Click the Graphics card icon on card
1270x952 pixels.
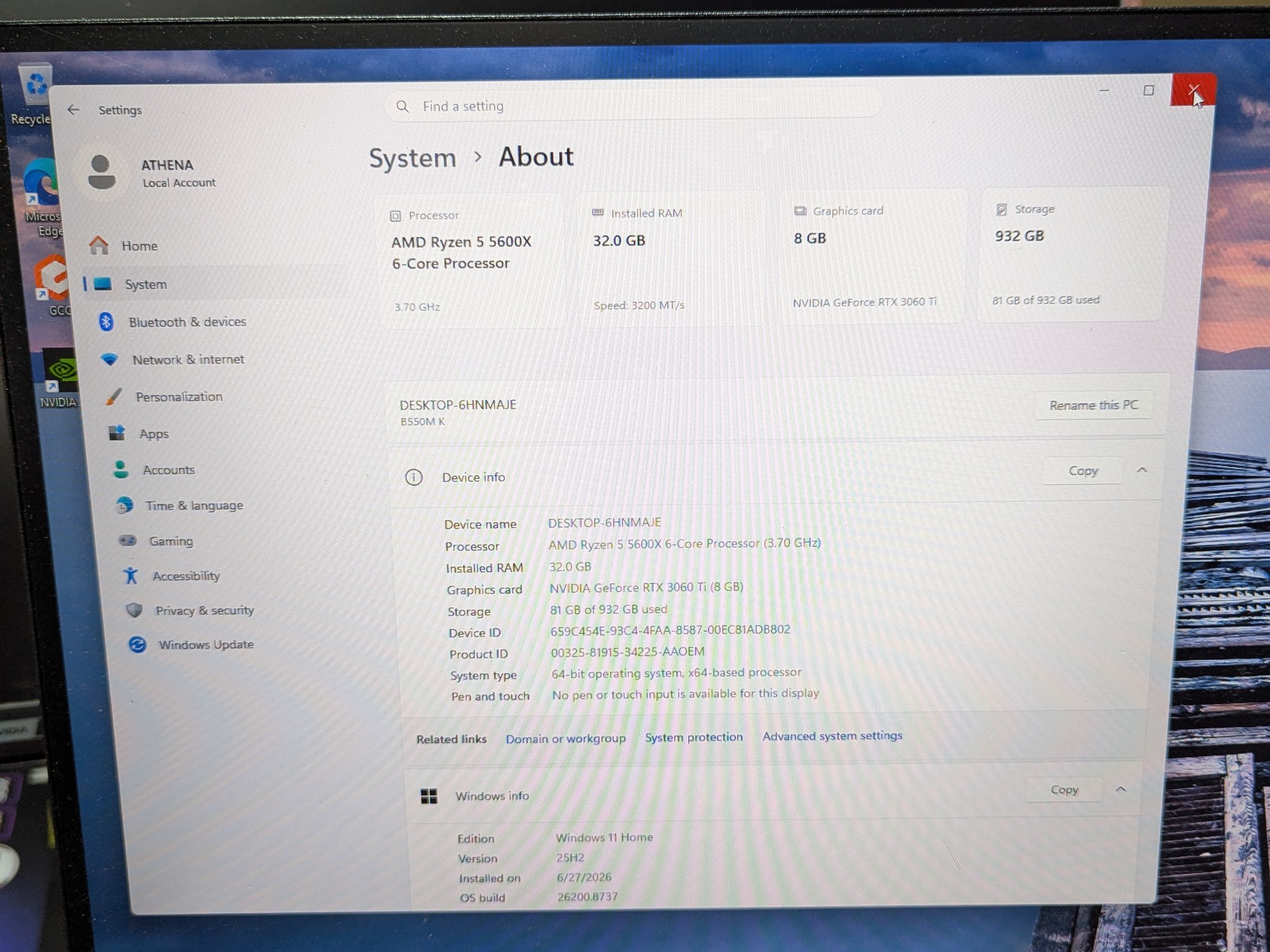pos(800,211)
